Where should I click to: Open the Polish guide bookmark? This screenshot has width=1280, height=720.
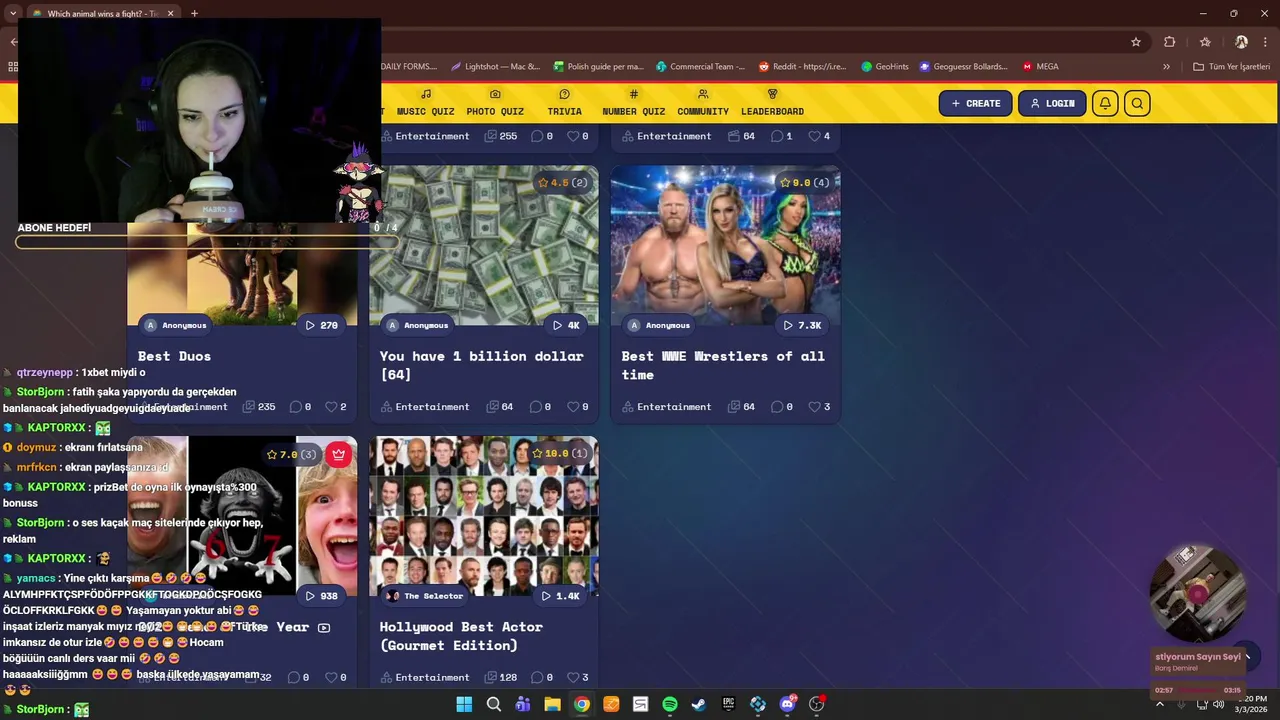(x=598, y=66)
